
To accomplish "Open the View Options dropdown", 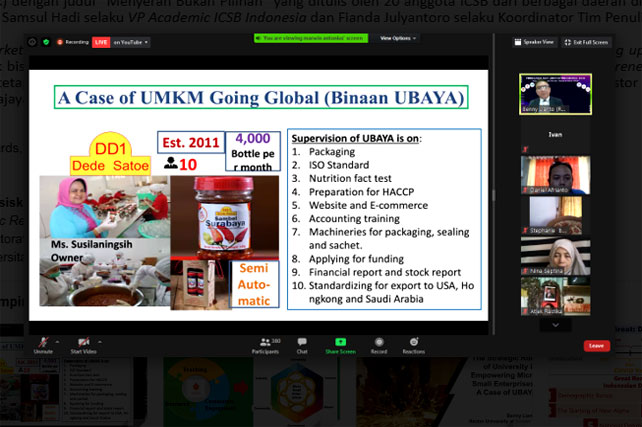I will pyautogui.click(x=398, y=38).
